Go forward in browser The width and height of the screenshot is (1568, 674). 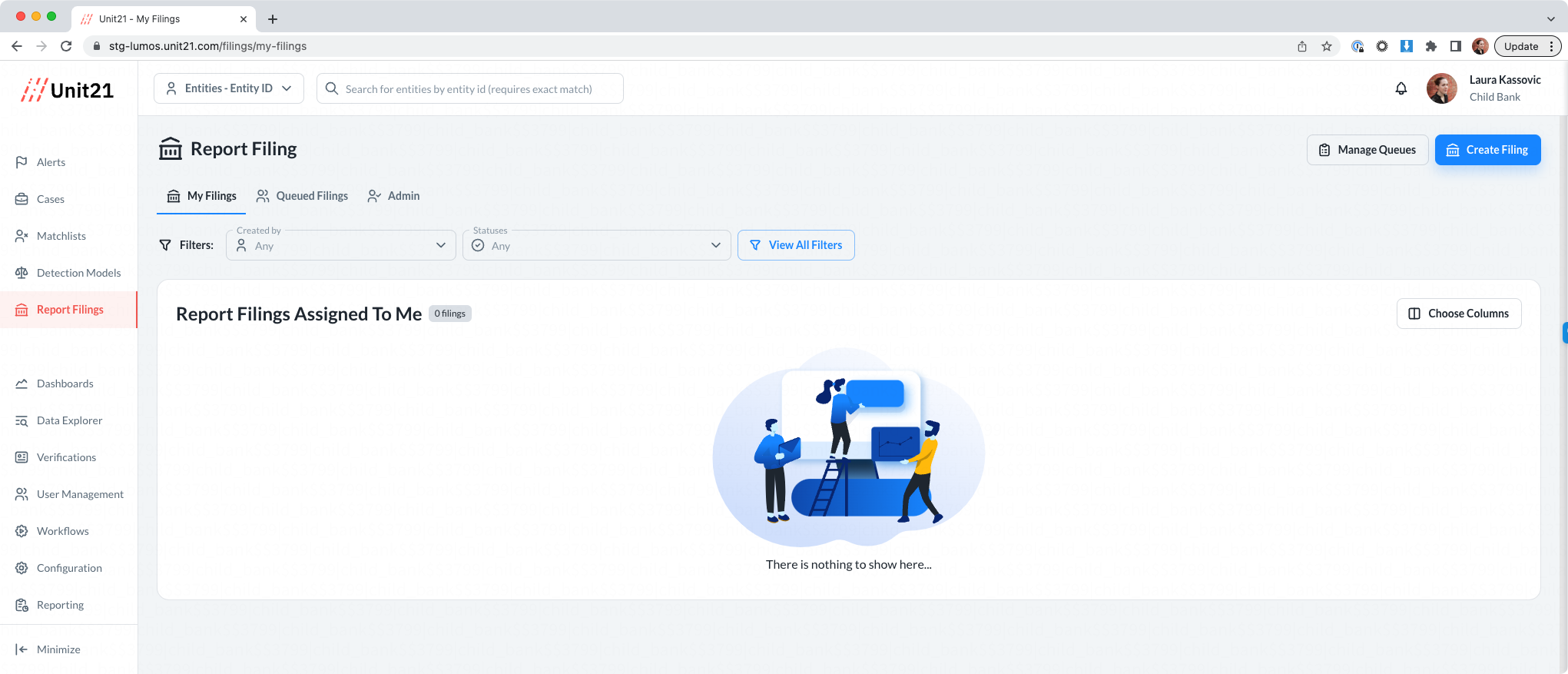[41, 46]
